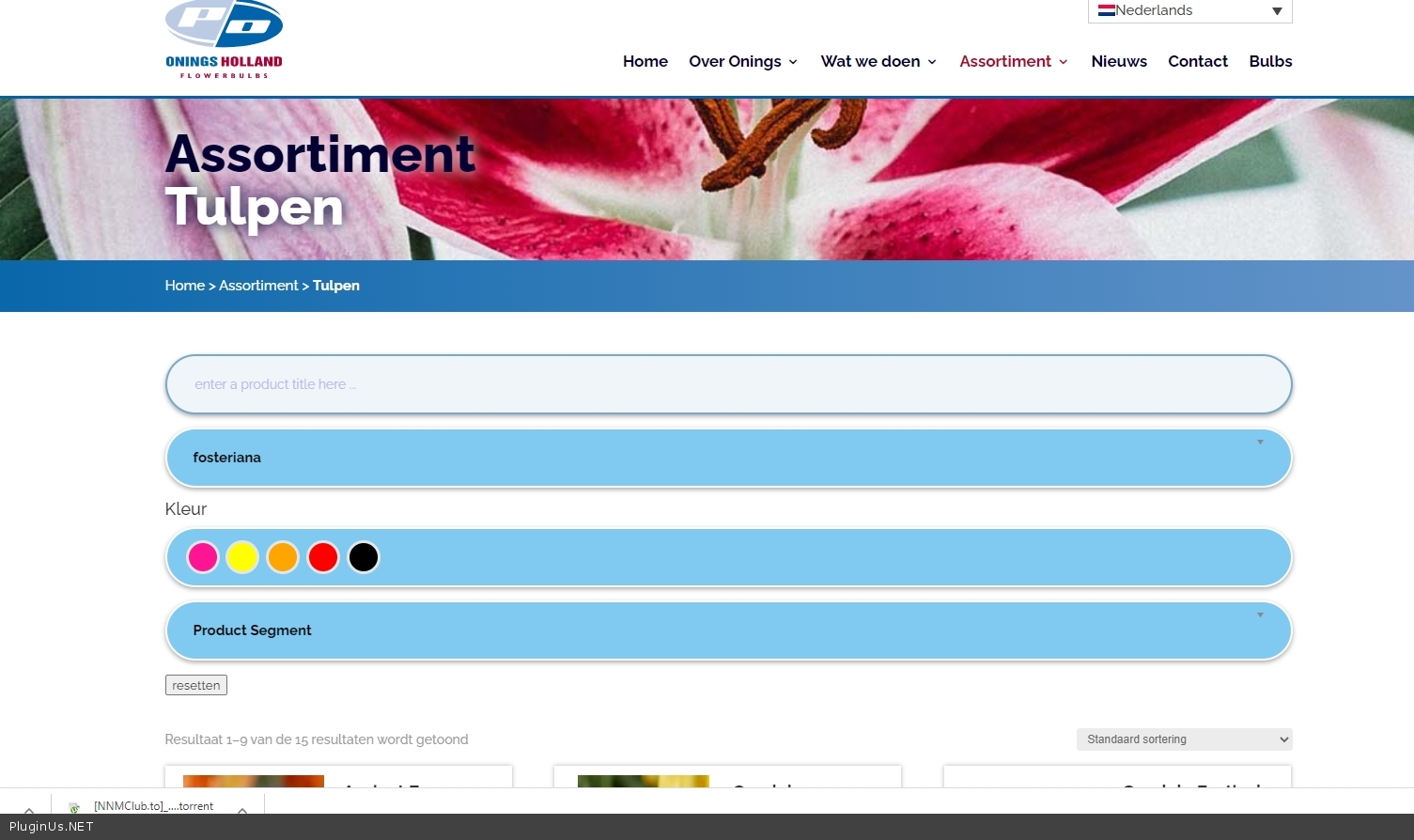Screen dimensions: 1414x840
Task: Open the Nederlands language dropdown
Action: (1189, 11)
